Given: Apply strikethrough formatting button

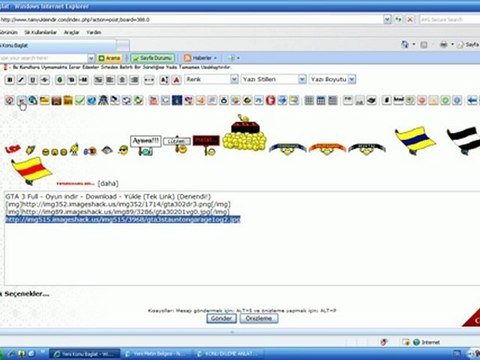Looking at the screenshot, I should [45, 80].
